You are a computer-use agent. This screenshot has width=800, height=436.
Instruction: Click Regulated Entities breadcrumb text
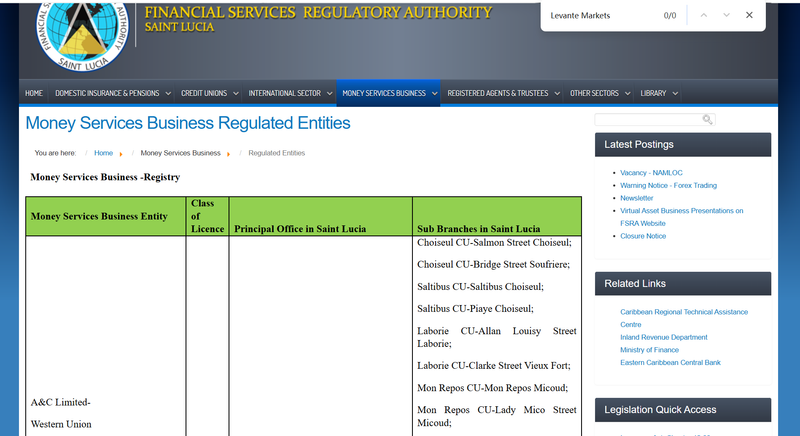(277, 153)
